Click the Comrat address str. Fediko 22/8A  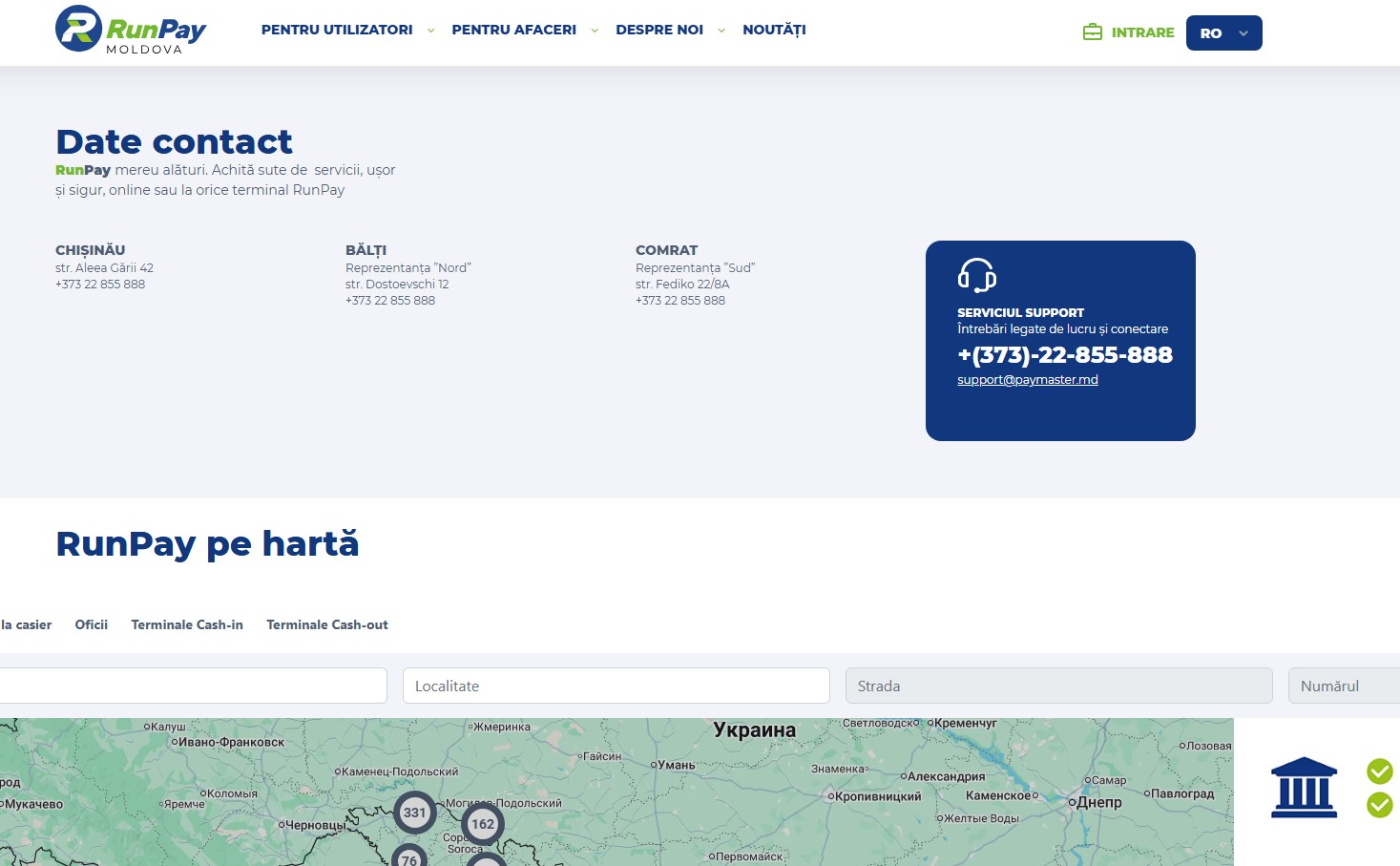pos(682,284)
